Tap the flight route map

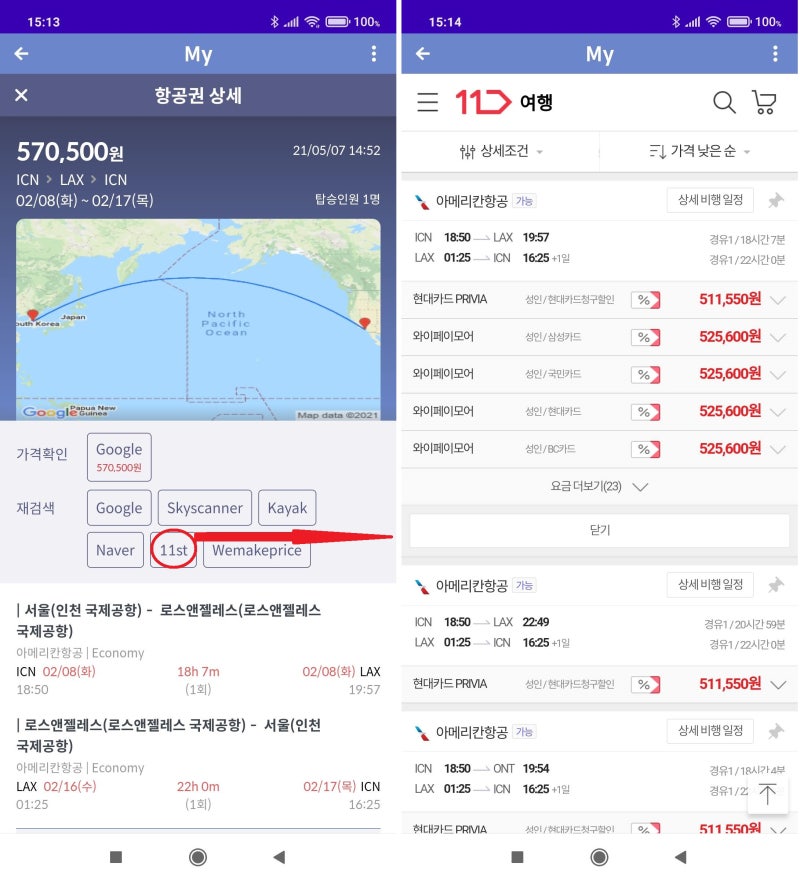click(198, 319)
